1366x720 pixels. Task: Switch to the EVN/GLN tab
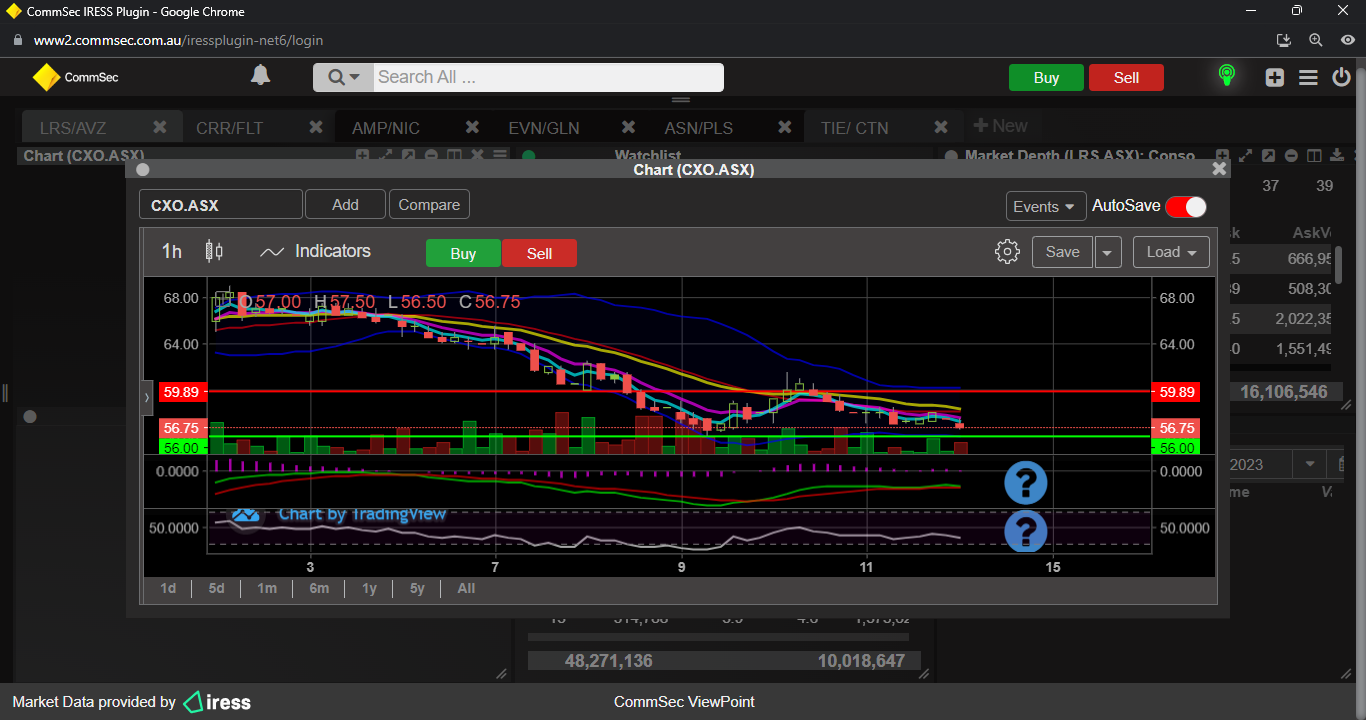coord(543,128)
